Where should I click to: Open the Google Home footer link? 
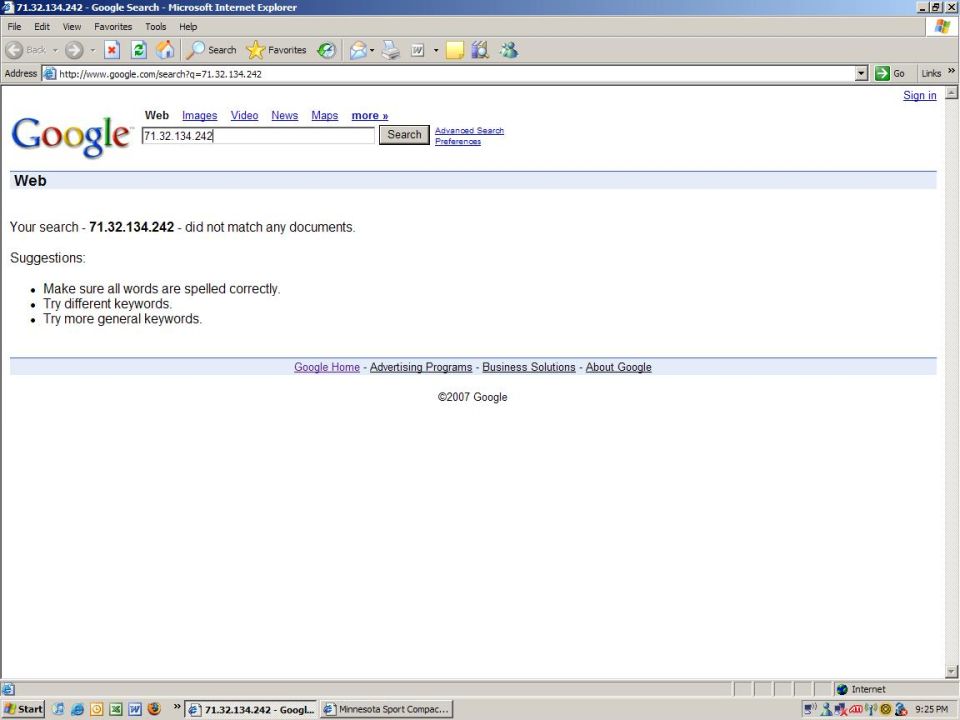point(327,367)
